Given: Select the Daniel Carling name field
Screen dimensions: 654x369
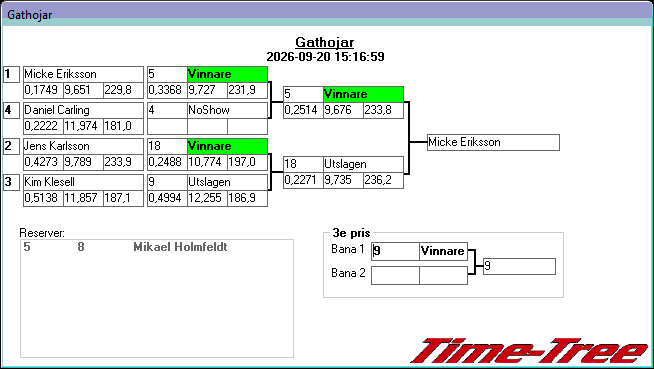Looking at the screenshot, I should tap(83, 110).
